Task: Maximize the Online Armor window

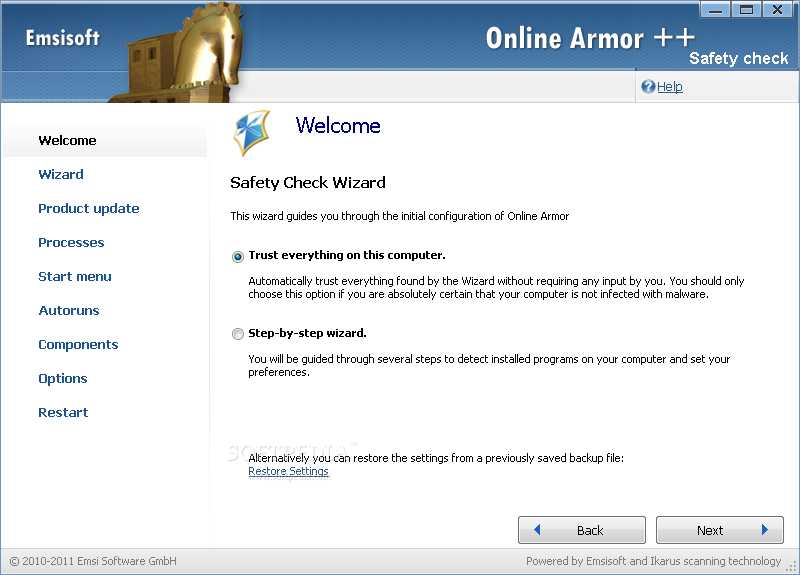Action: coord(746,9)
